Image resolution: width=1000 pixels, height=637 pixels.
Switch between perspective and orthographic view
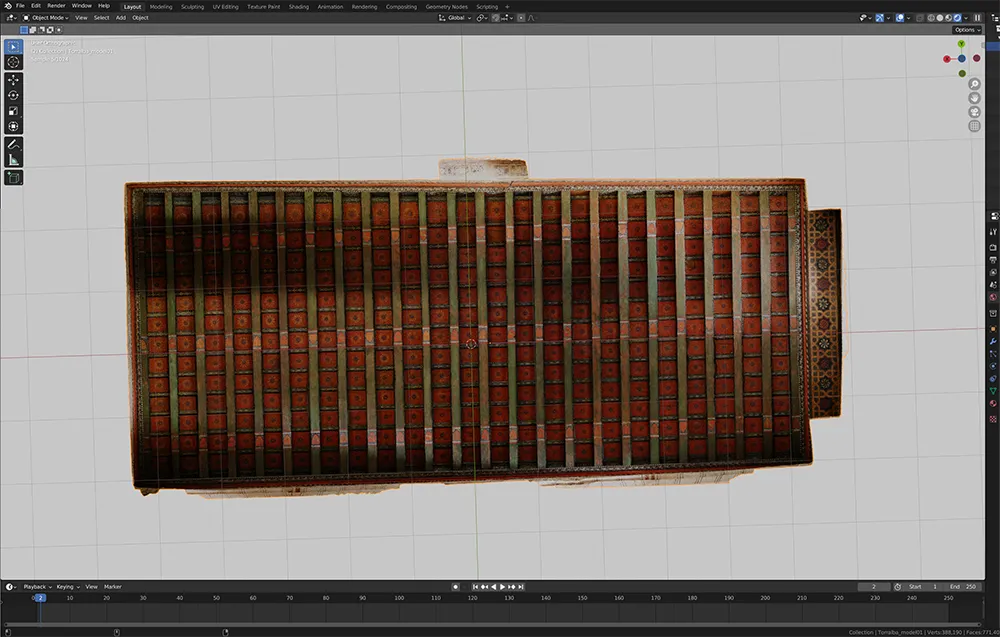974,126
